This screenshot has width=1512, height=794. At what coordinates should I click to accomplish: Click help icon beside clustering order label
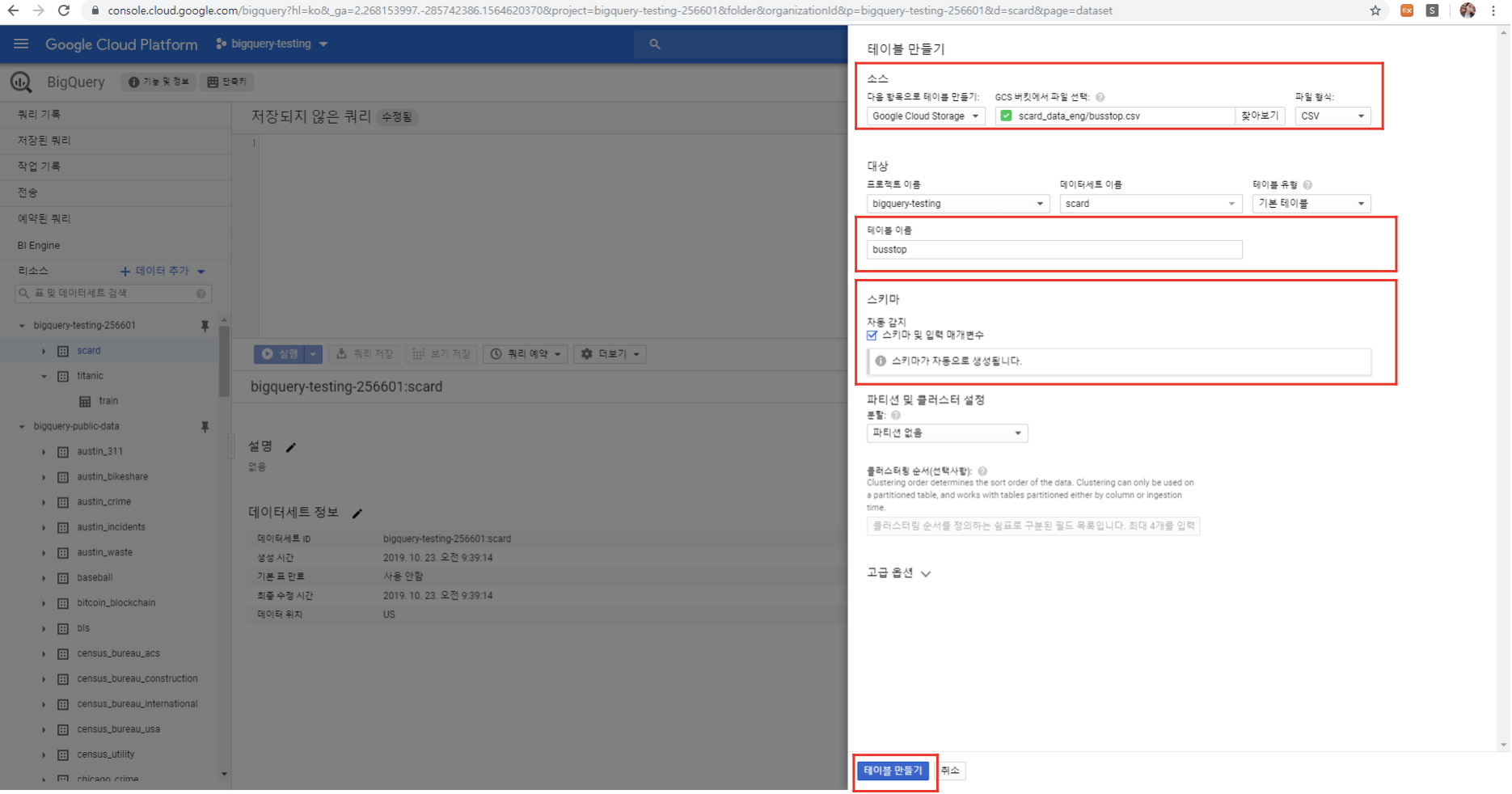[x=982, y=471]
